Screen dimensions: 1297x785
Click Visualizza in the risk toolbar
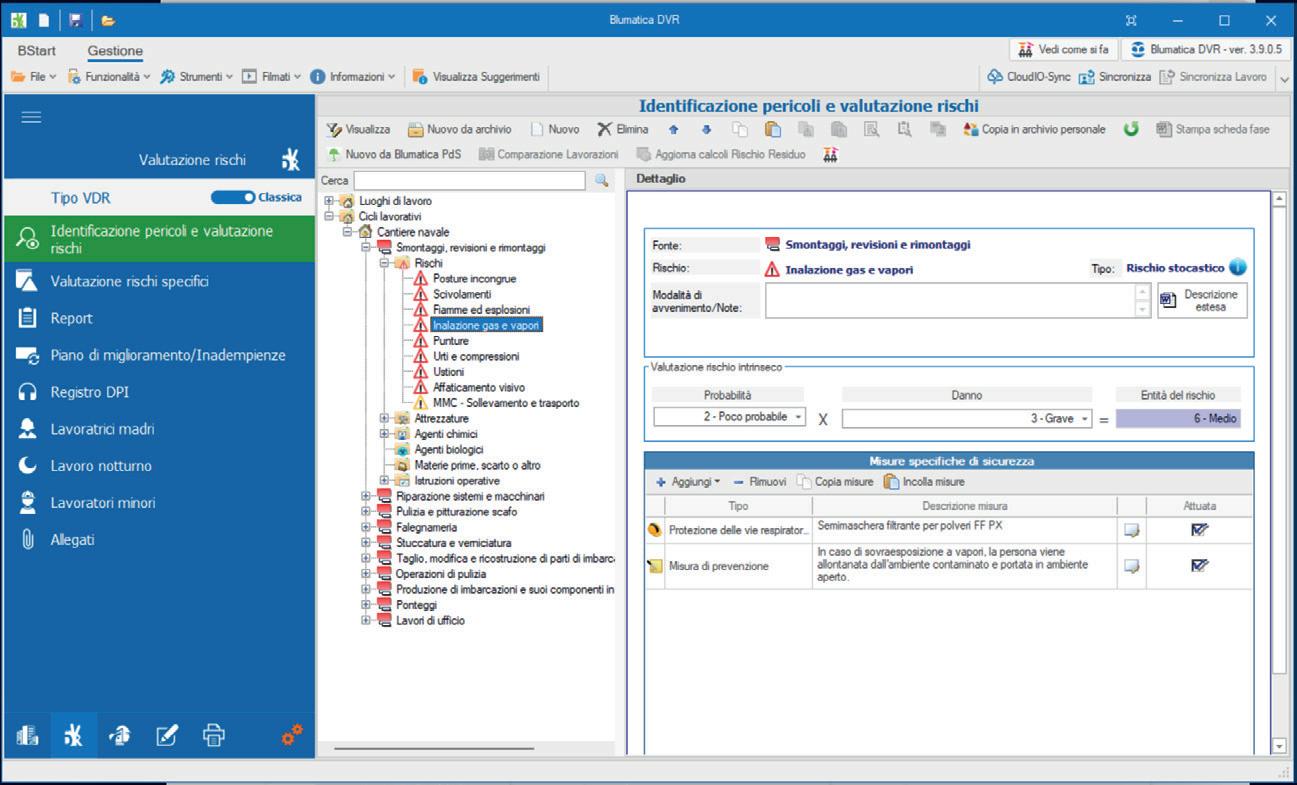tap(359, 129)
